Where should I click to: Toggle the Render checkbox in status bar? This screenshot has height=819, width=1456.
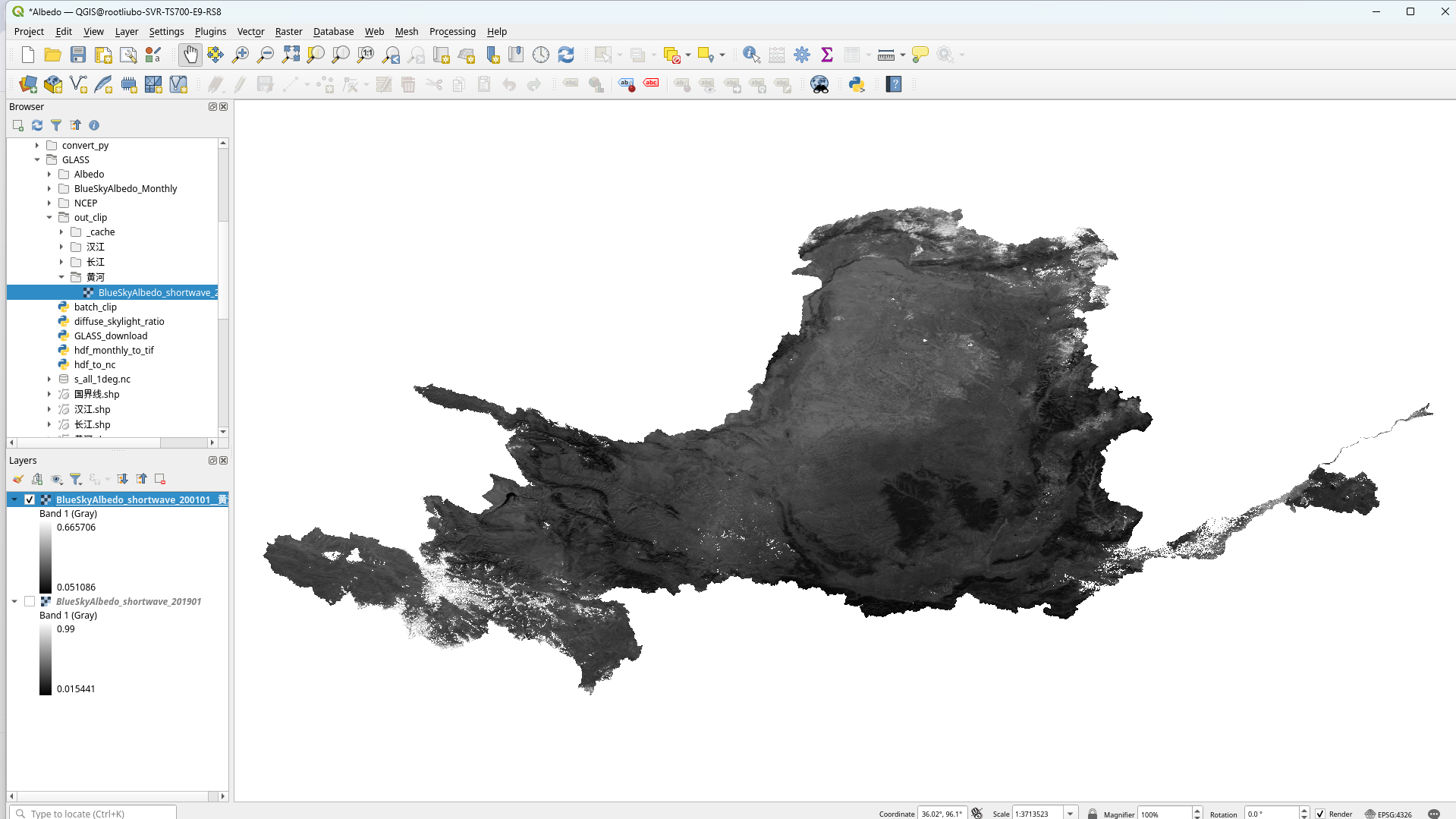[x=1320, y=814]
